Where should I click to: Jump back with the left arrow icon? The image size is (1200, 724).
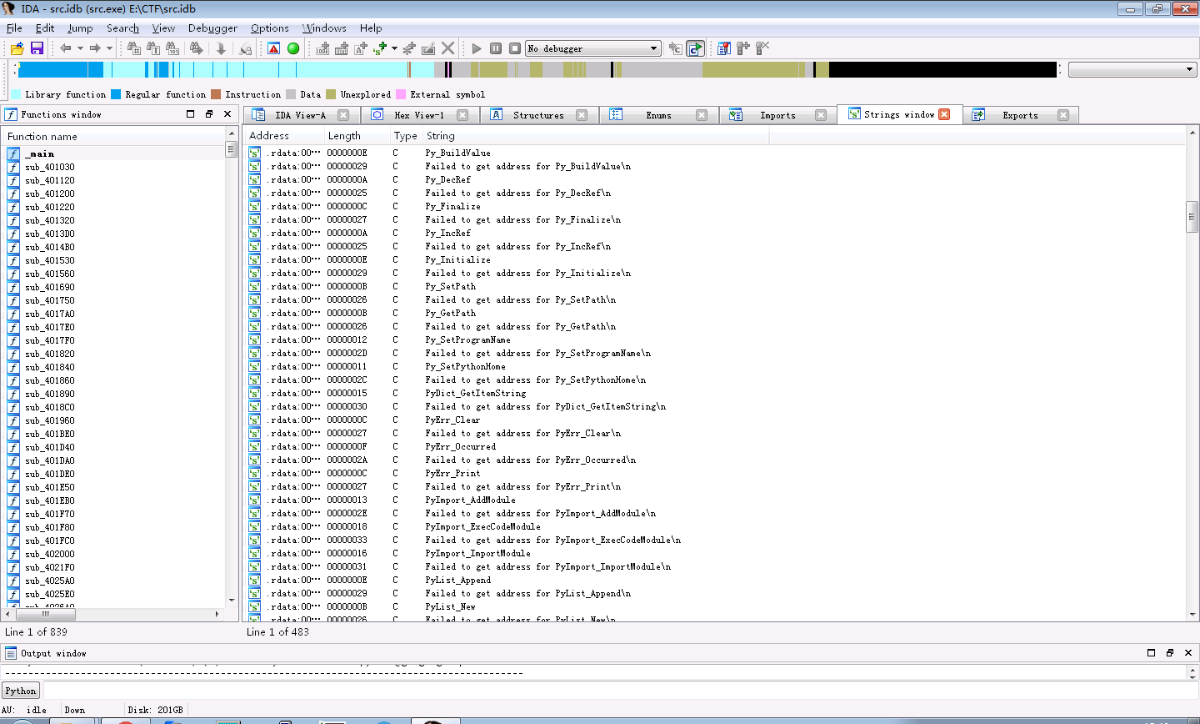pos(66,48)
